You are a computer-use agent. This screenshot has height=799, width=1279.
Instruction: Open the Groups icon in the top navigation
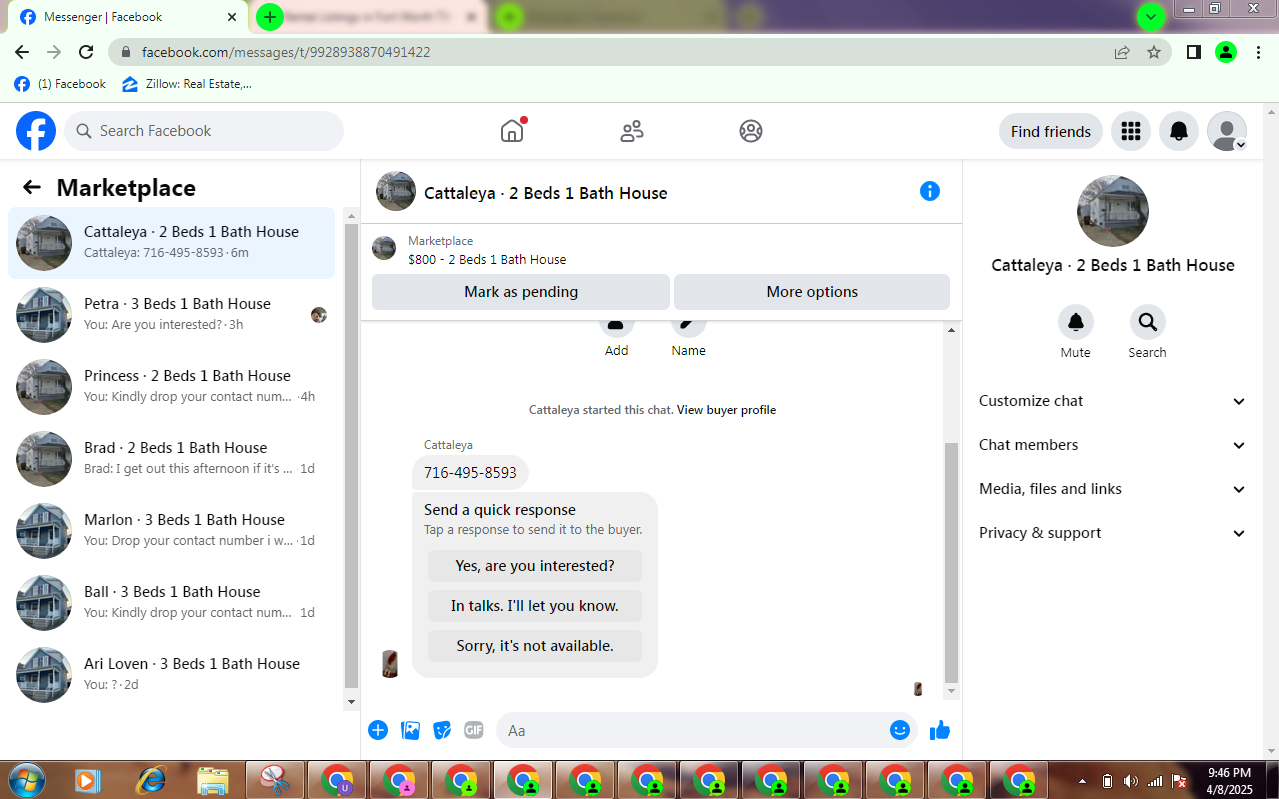(x=751, y=131)
